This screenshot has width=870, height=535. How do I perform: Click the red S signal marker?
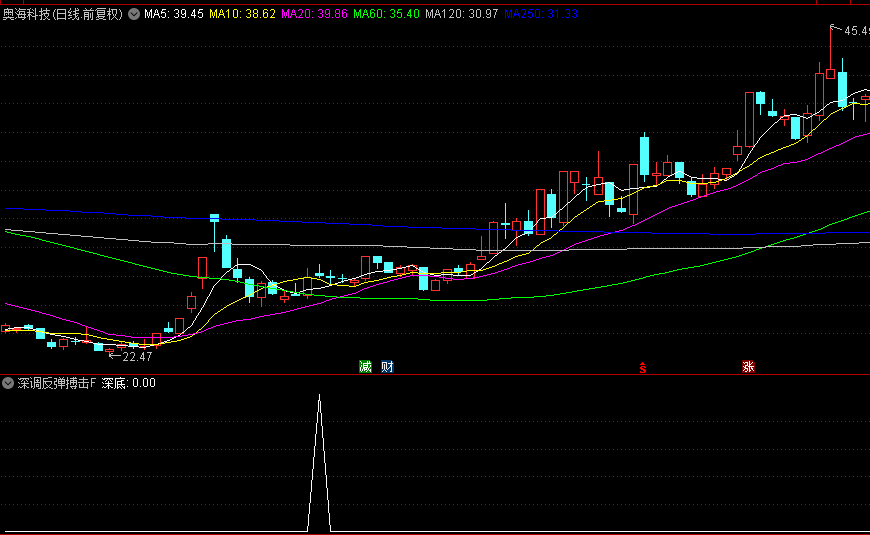click(x=643, y=367)
